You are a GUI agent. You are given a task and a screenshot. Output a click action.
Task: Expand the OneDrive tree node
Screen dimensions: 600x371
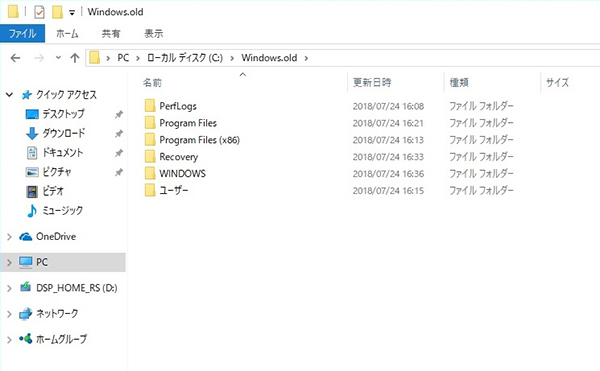(x=10, y=237)
